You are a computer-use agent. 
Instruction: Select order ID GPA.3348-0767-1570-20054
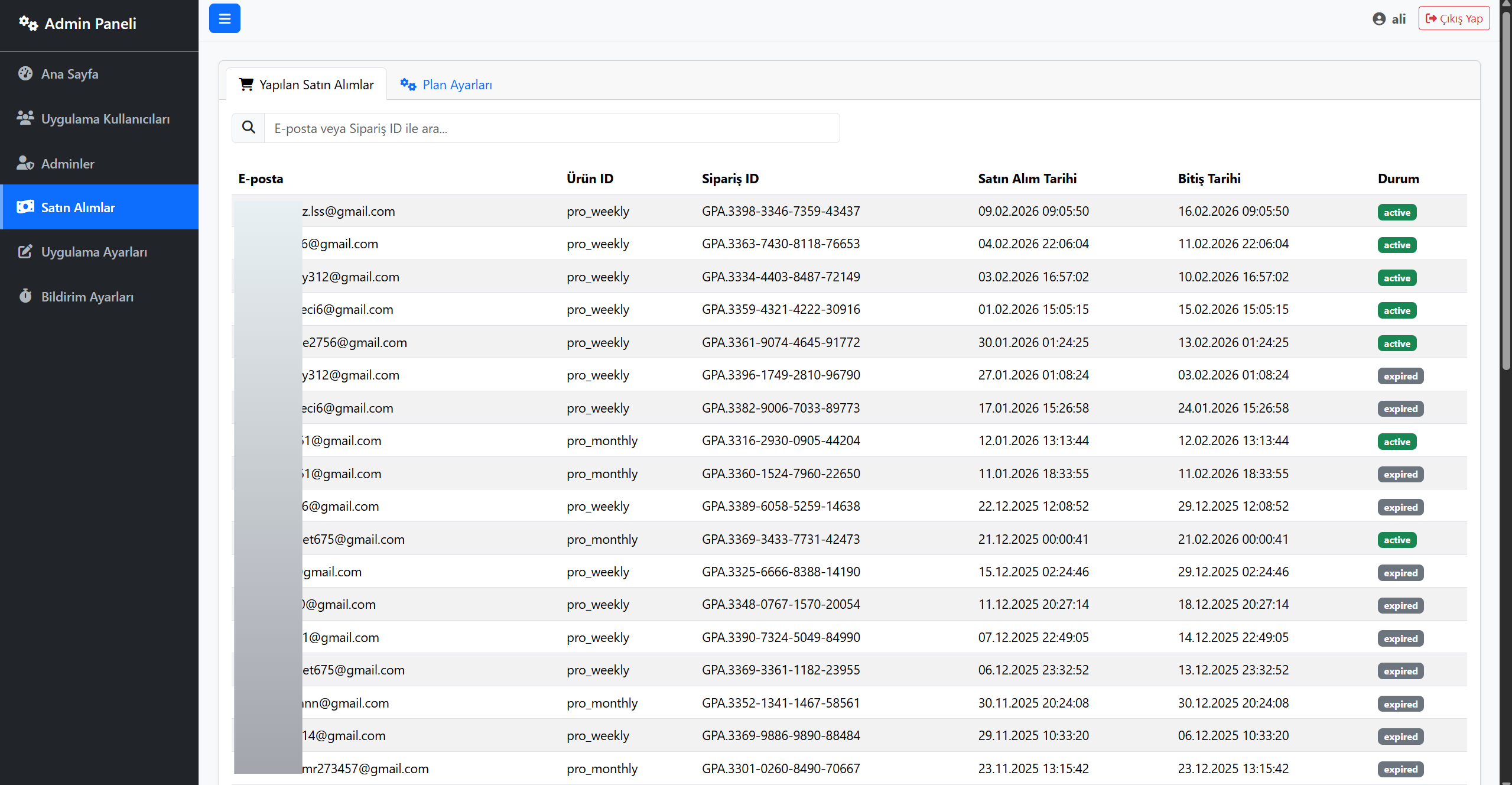(781, 604)
